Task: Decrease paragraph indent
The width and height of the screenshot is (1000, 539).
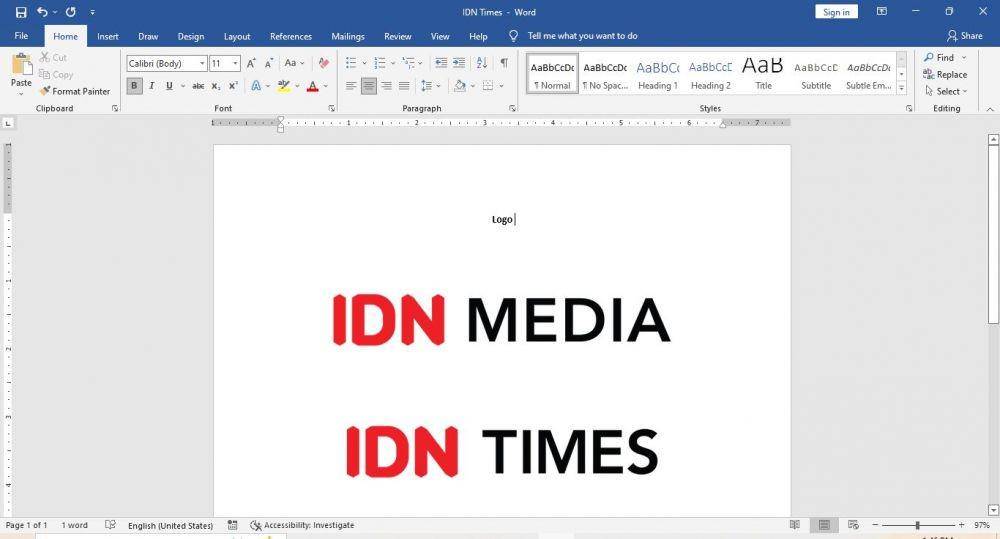Action: click(x=441, y=63)
